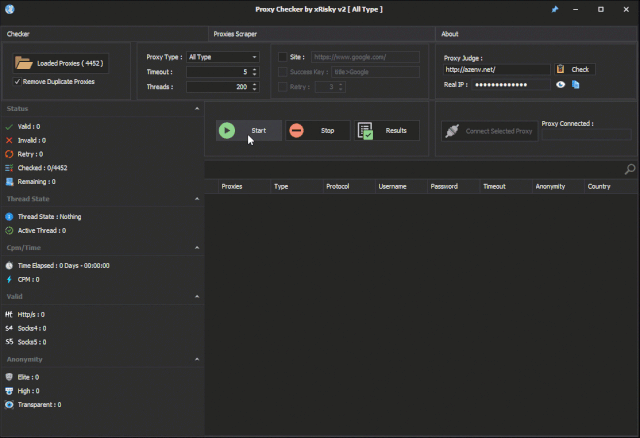
Task: Click the Start button with play icon
Action: (246, 131)
